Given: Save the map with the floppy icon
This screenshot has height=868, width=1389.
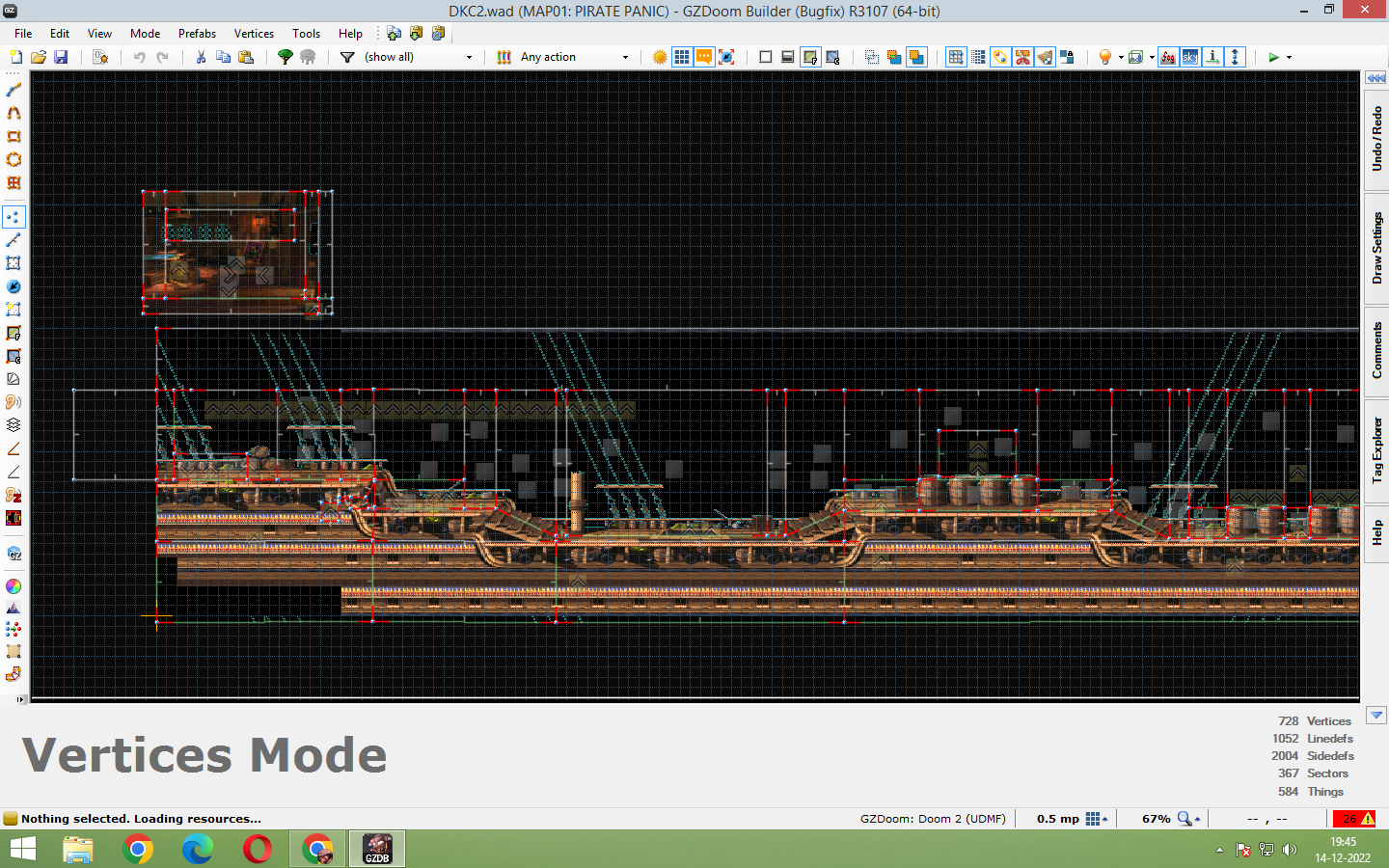Looking at the screenshot, I should pyautogui.click(x=61, y=57).
